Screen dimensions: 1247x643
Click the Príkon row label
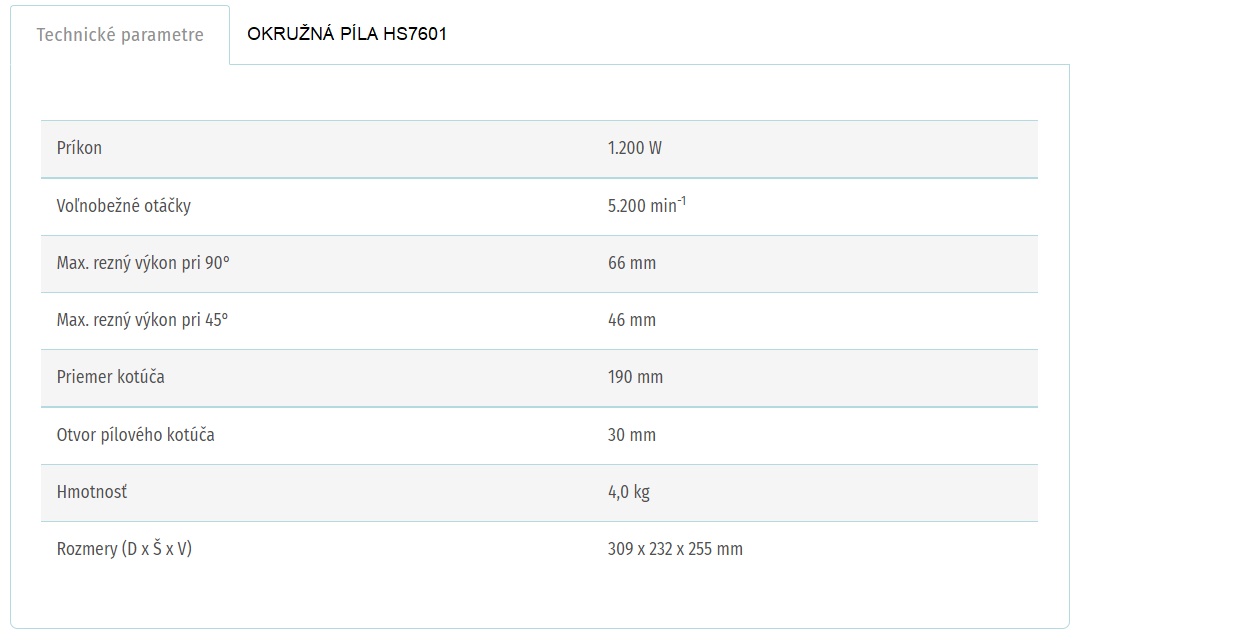tap(79, 148)
